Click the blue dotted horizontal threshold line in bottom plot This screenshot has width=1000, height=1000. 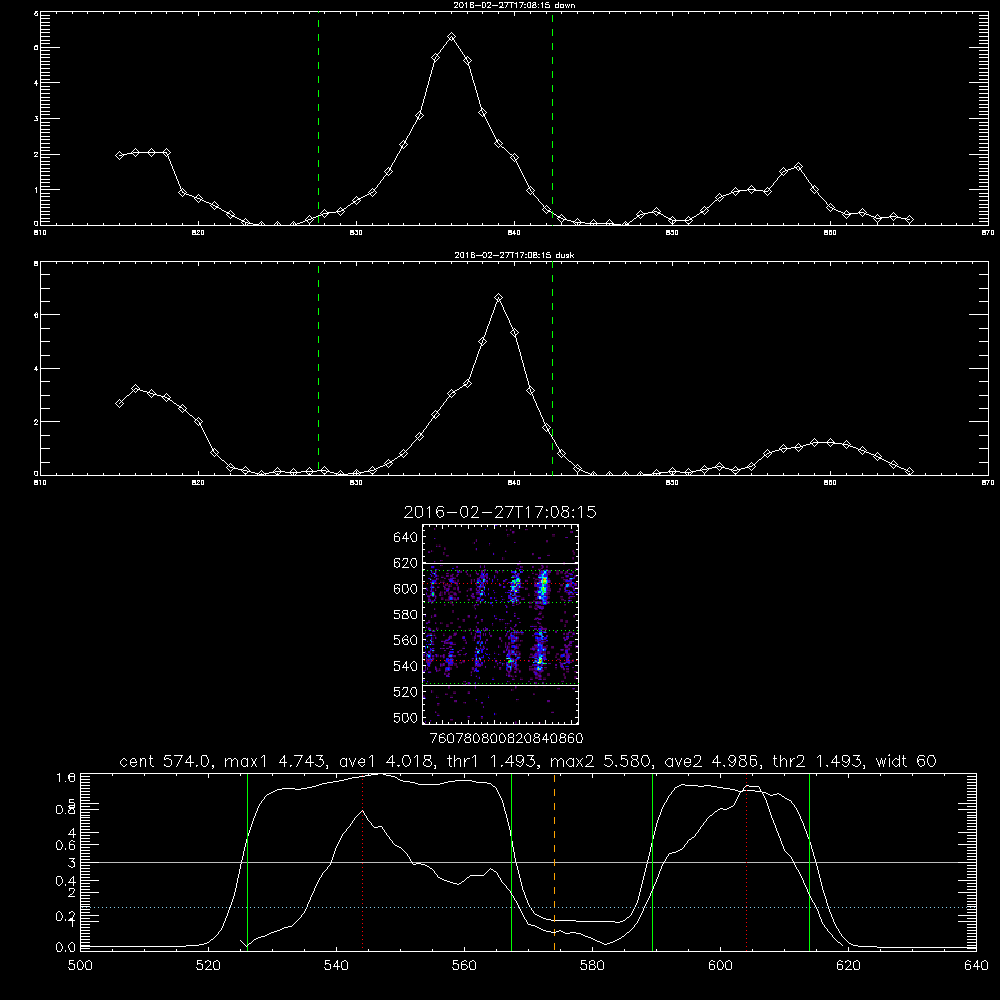click(528, 907)
